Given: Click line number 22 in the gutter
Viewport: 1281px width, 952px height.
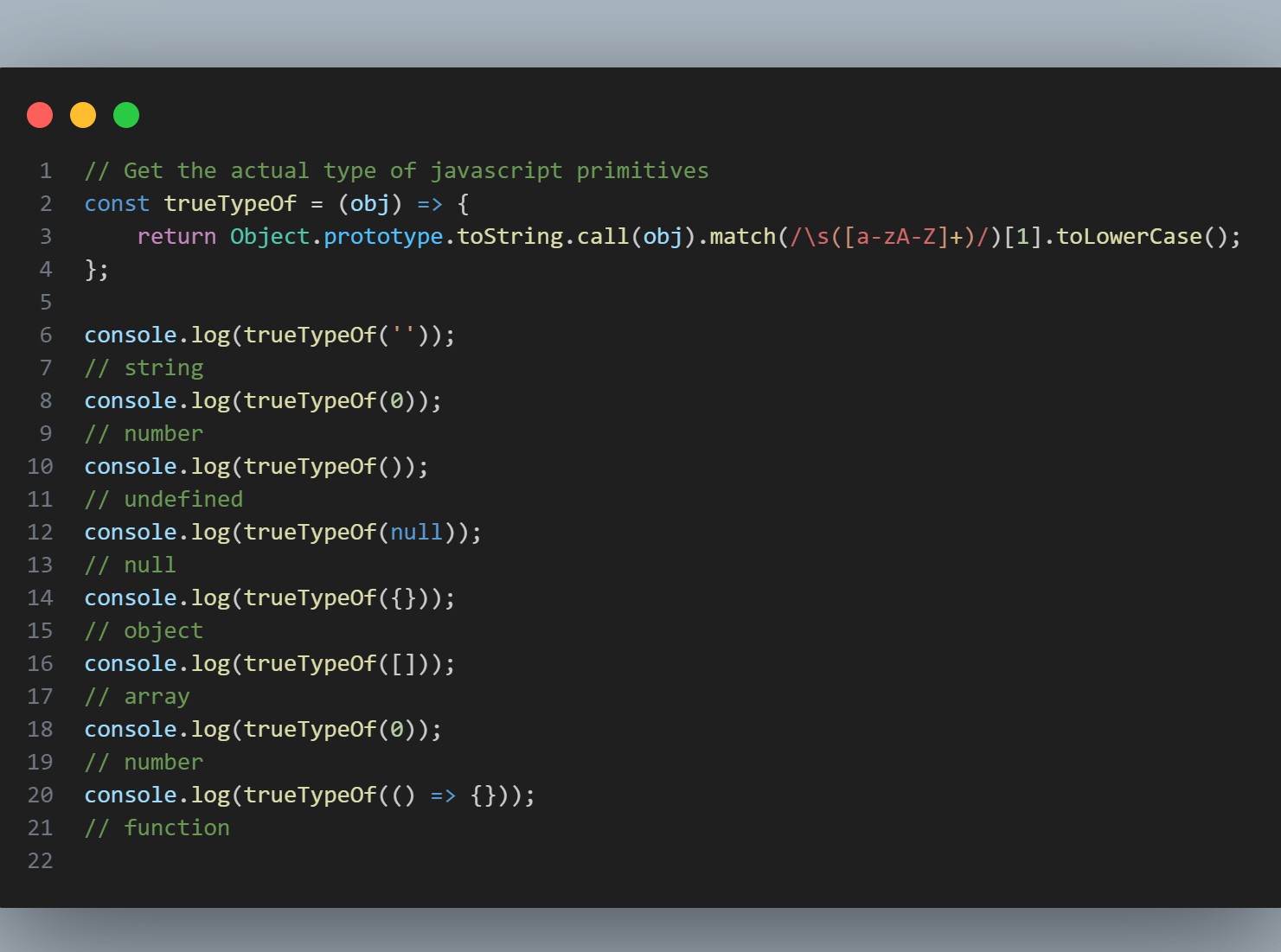Looking at the screenshot, I should (x=40, y=861).
